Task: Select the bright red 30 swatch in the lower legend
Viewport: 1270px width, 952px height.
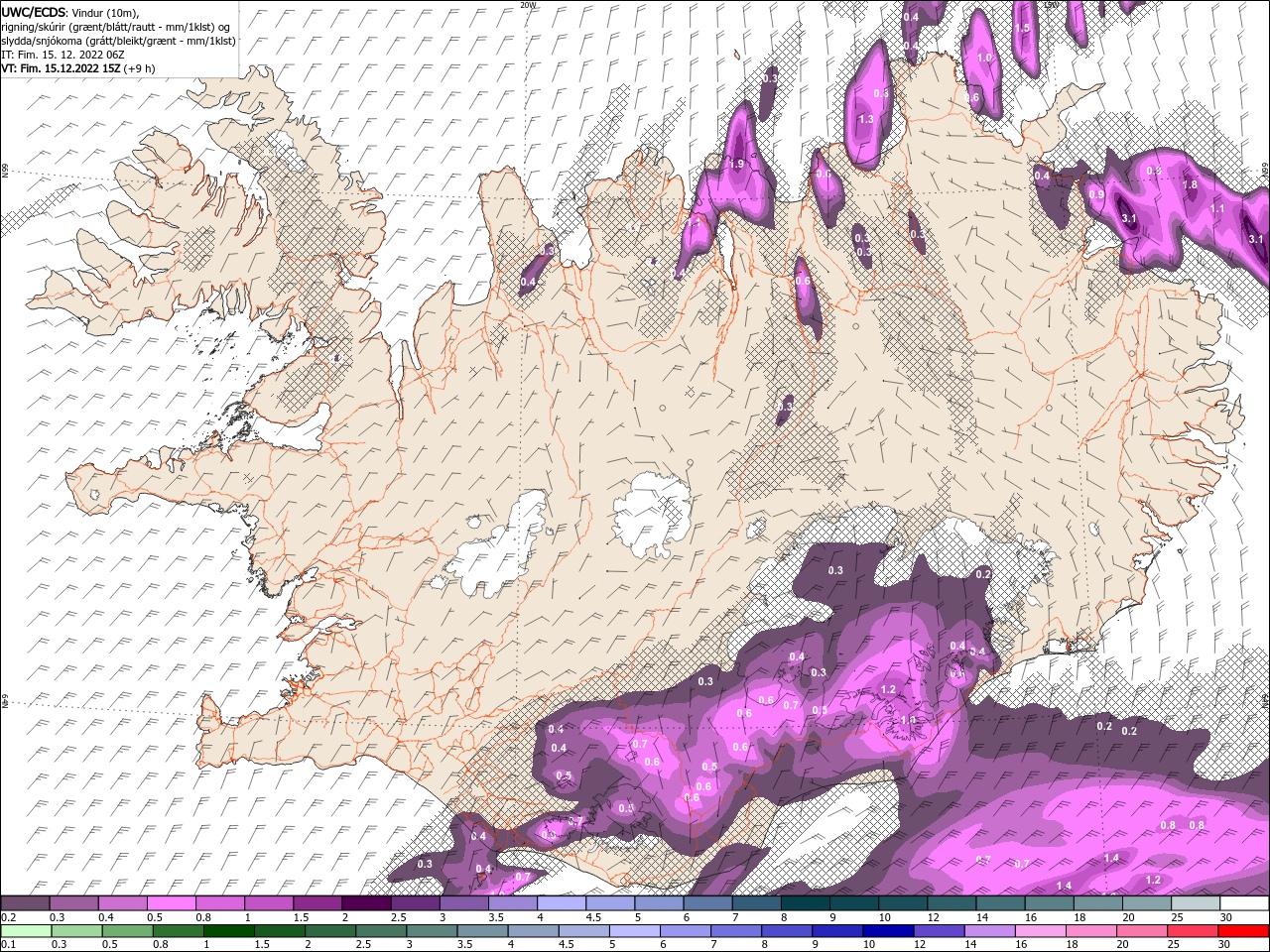Action: pos(1242,931)
